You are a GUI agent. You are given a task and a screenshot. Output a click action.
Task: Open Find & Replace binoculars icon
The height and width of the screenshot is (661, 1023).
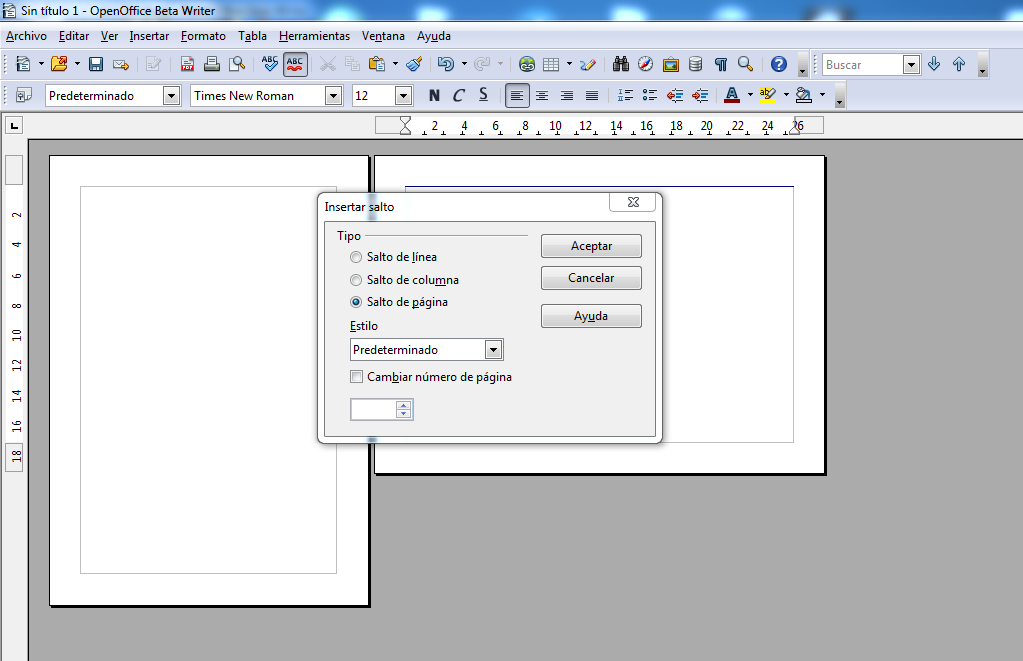620,64
